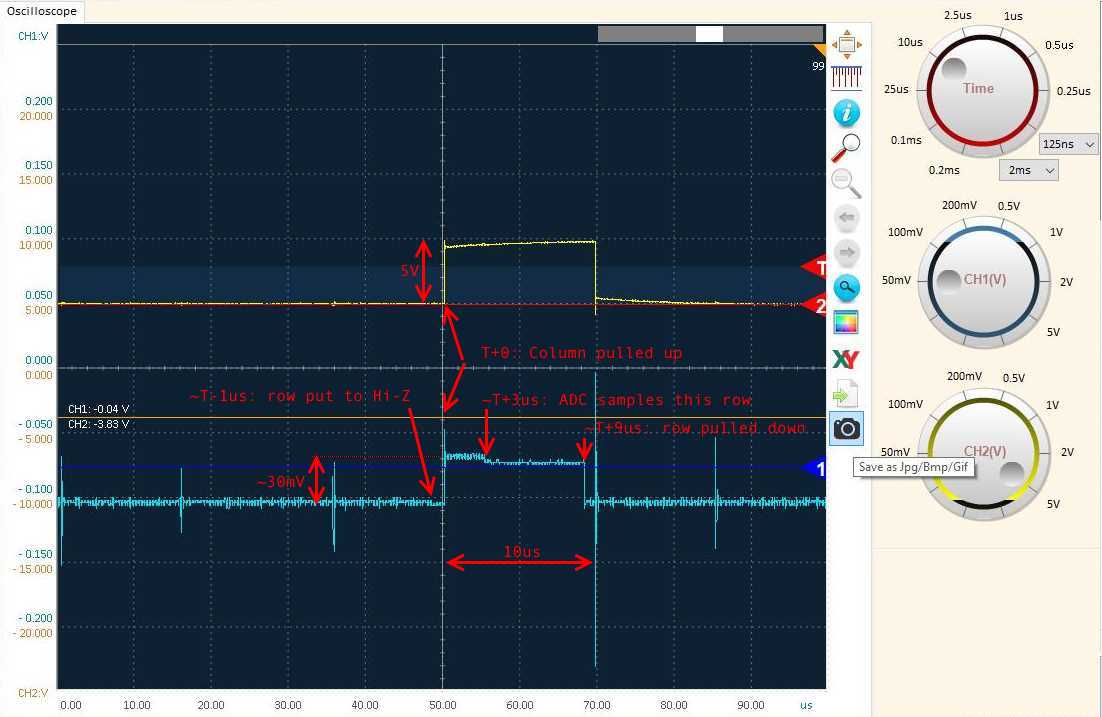The width and height of the screenshot is (1102, 717).
Task: Select the red zoom-in magnifier
Action: point(846,147)
